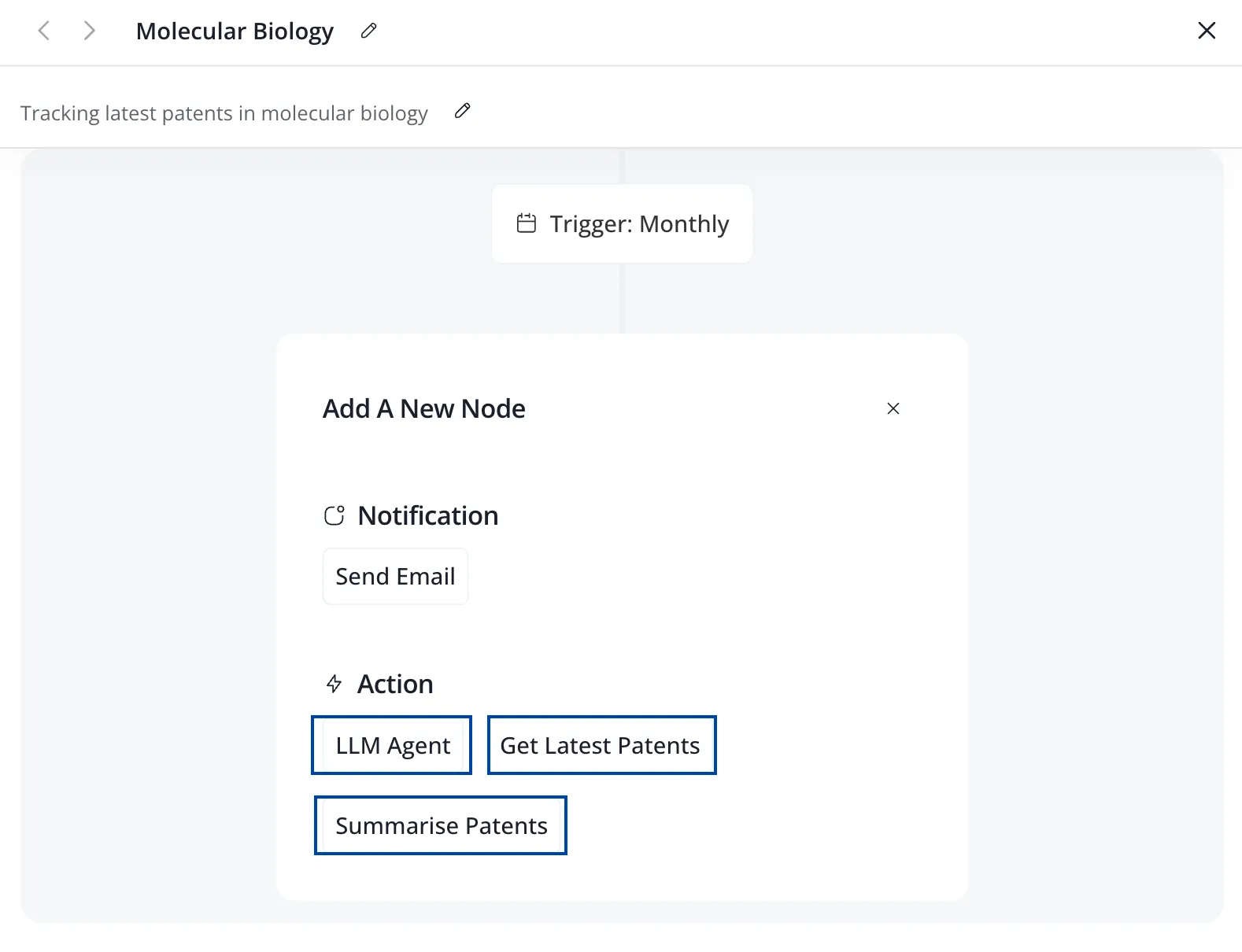Add the Summarise Patents action
Screen dimensions: 1242x952
pos(442,825)
